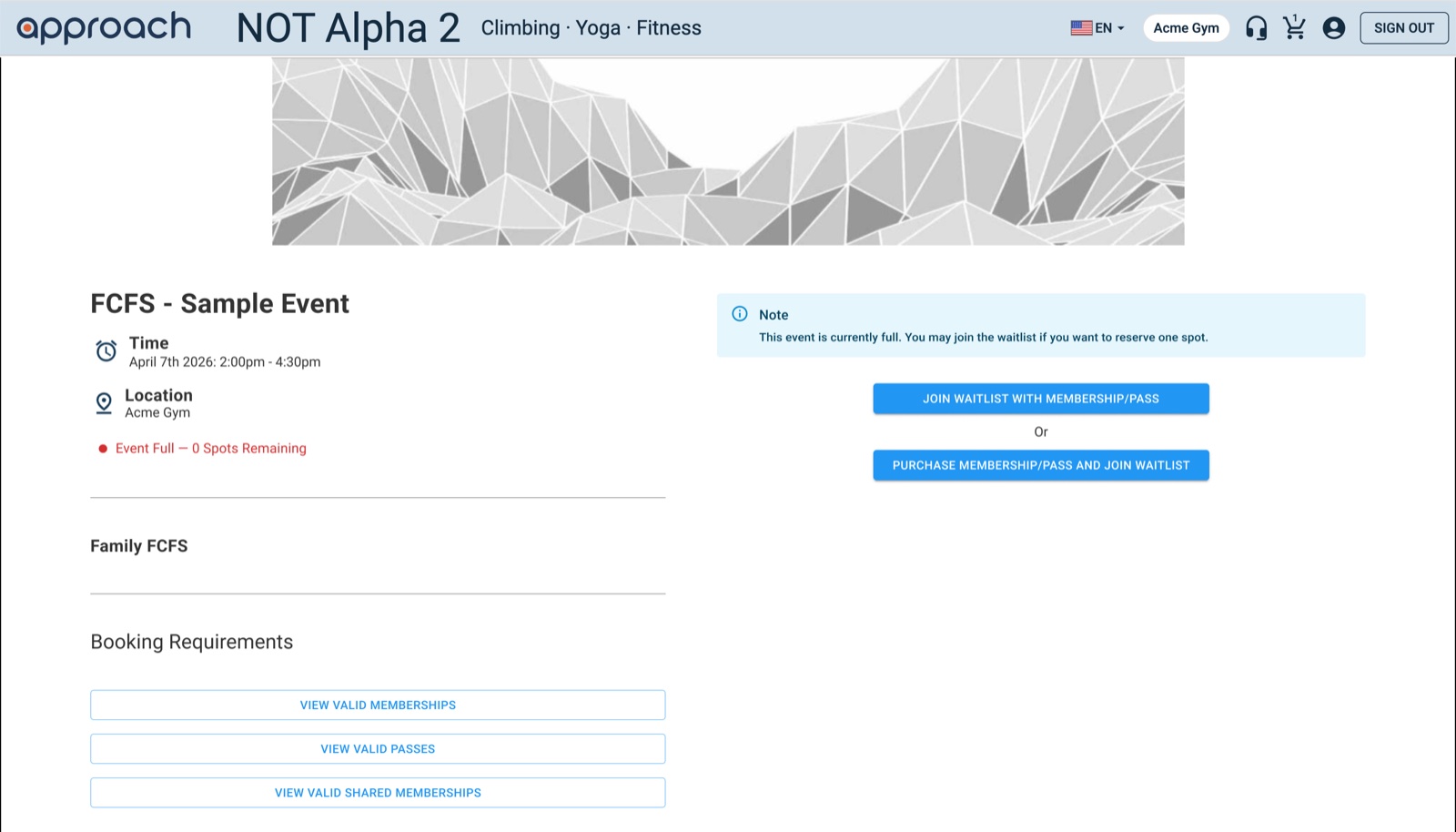Viewport: 1456px width, 832px height.
Task: Click the event date and time text
Action: [225, 362]
